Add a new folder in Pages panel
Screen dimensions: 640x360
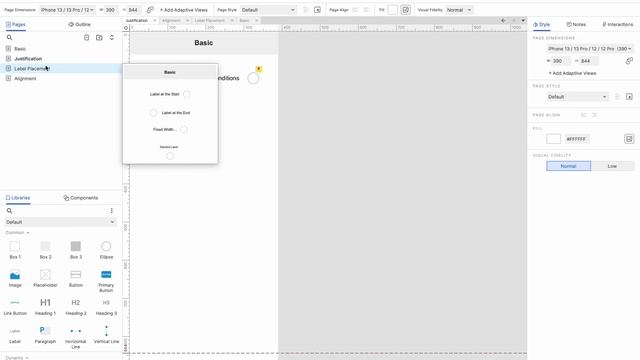click(99, 38)
